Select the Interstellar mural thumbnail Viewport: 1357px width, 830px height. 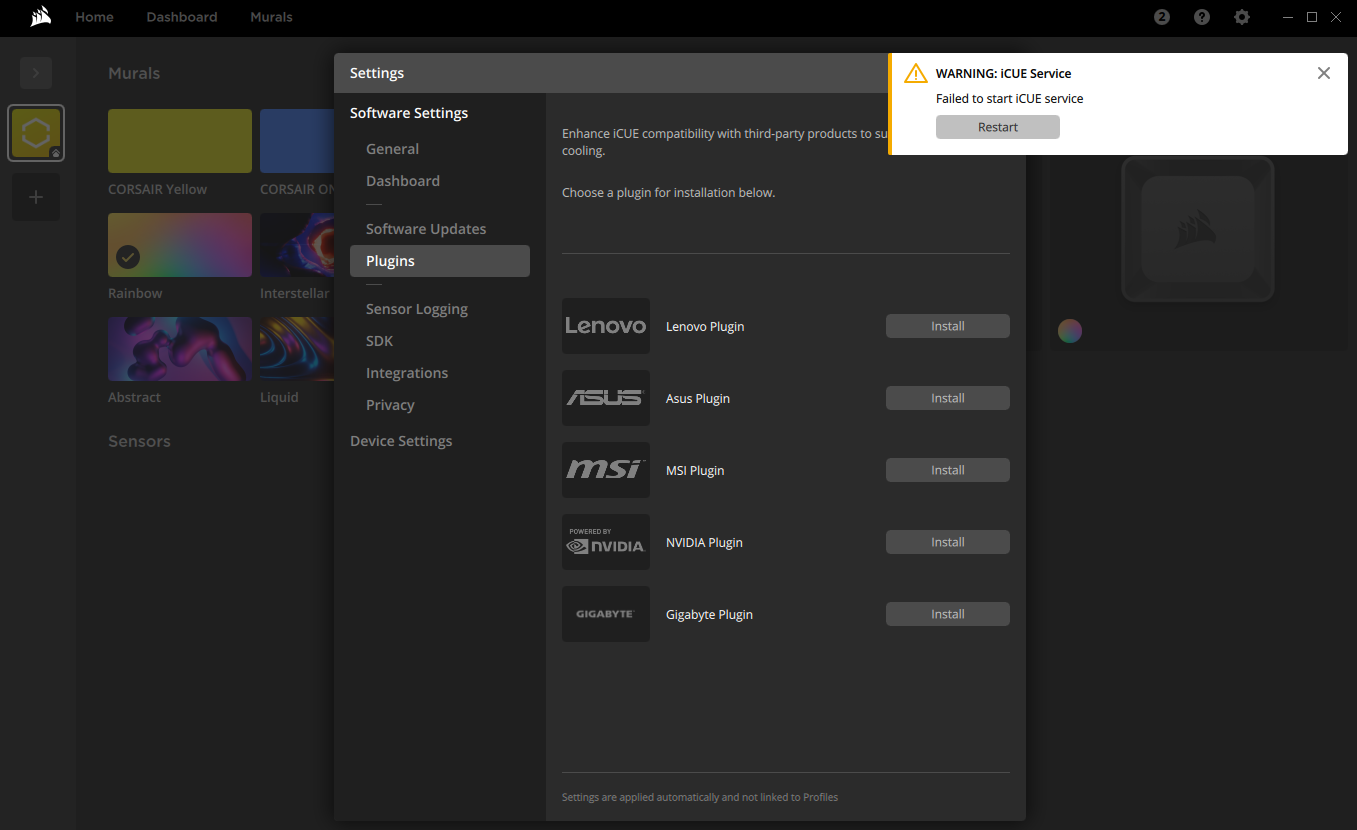pyautogui.click(x=297, y=245)
